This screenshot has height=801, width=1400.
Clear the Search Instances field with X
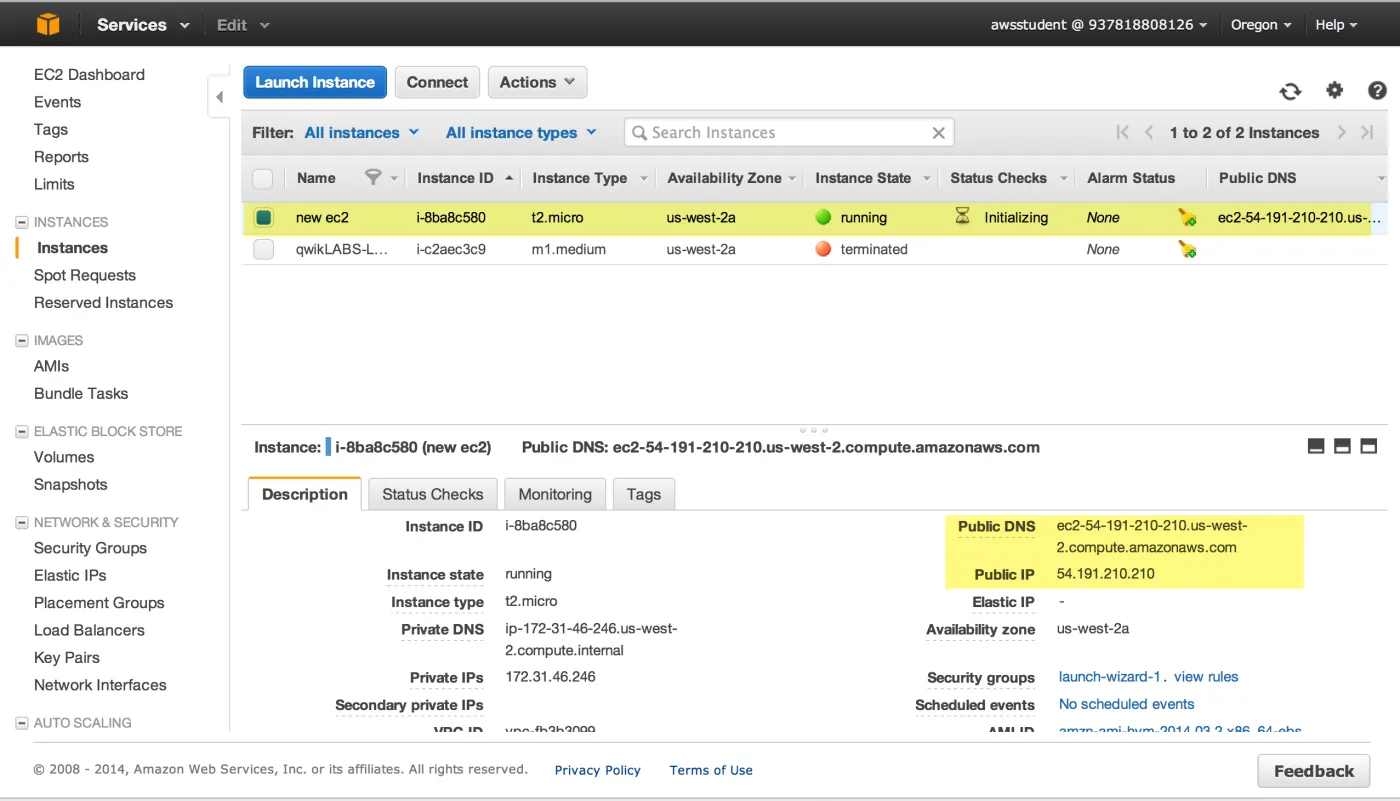point(938,132)
